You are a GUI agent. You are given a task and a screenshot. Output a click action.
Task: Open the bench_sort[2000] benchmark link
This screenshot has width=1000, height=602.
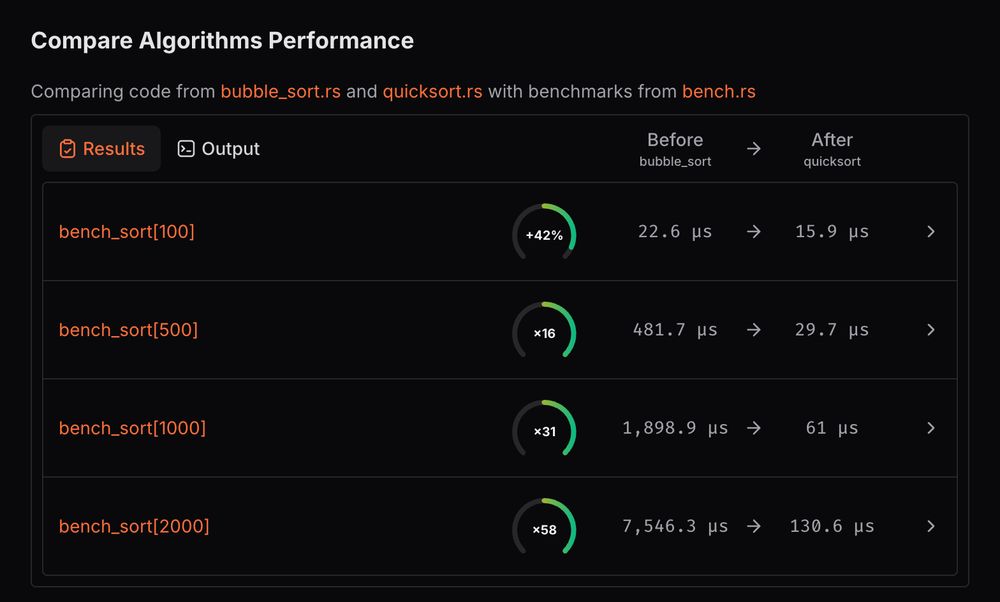point(134,526)
